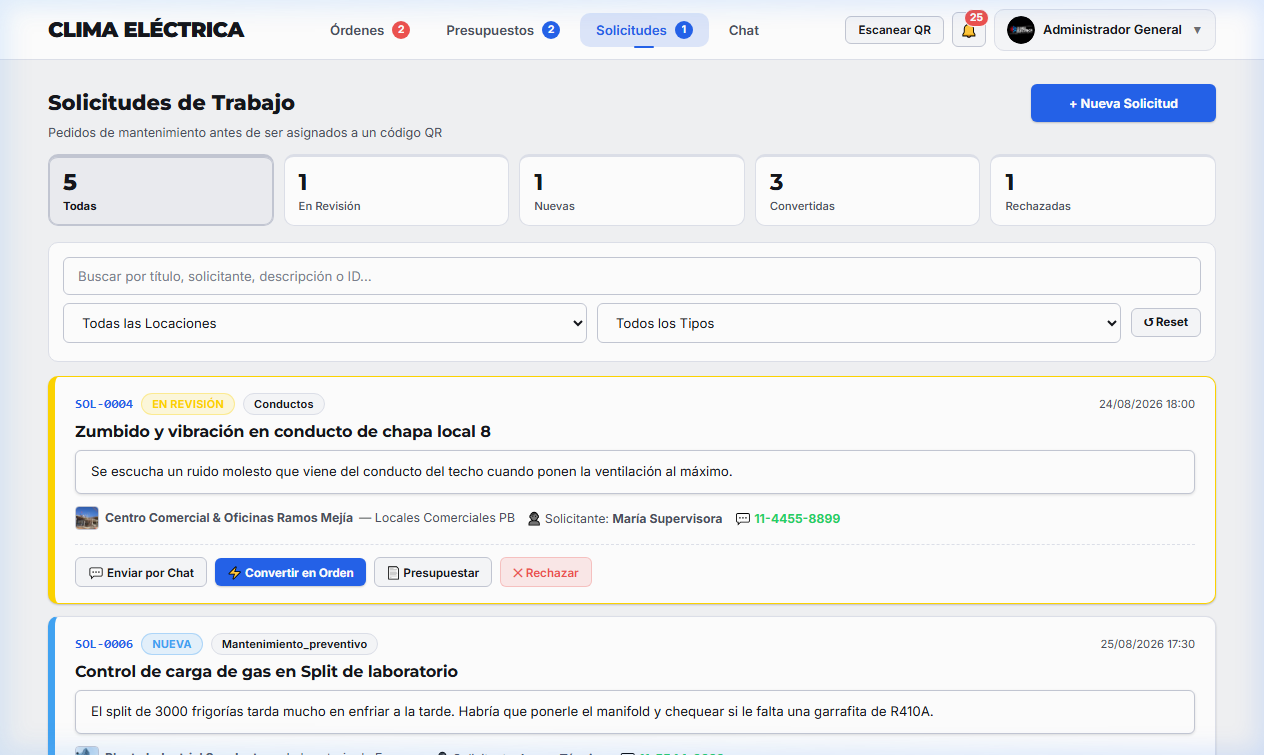Open the notifications bell icon

968,30
